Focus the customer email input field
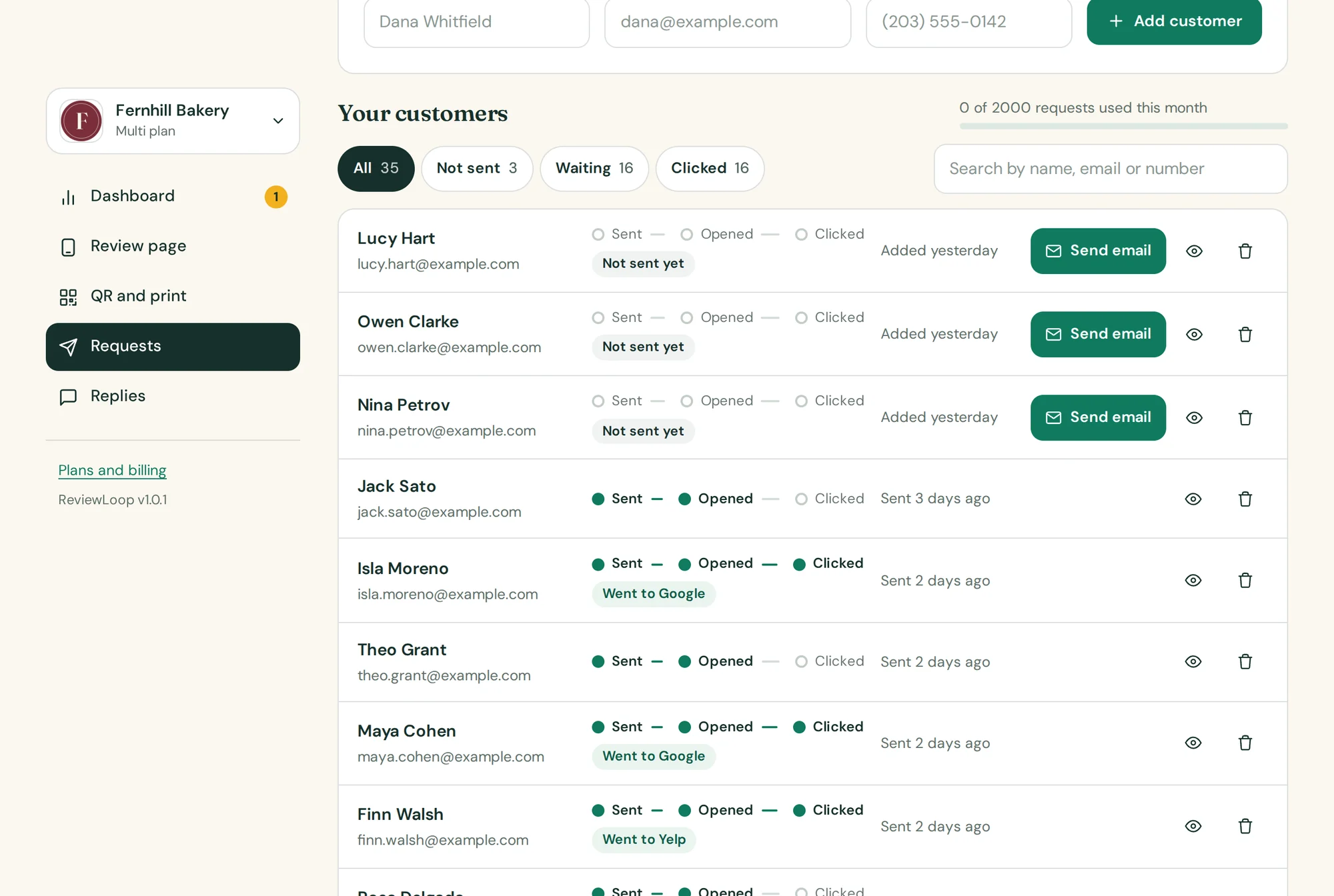 pos(728,23)
